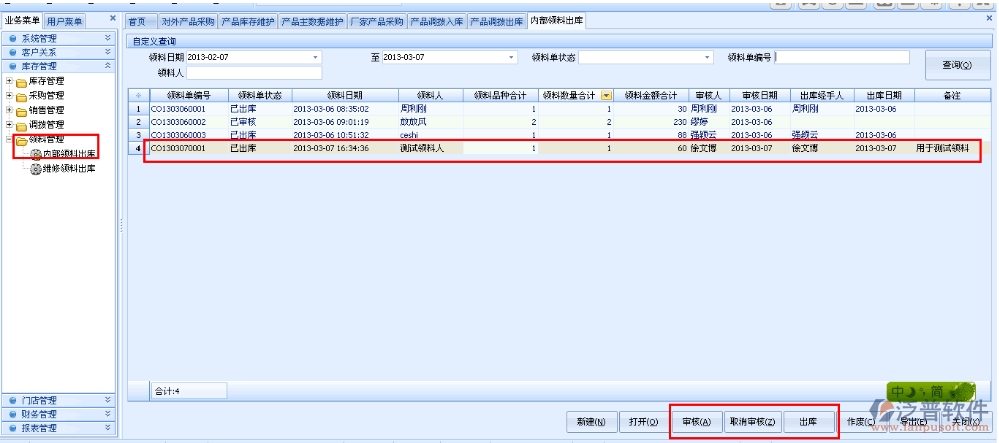Expand the 客户关系 accordion section
This screenshot has height=443, width=999.
point(108,52)
